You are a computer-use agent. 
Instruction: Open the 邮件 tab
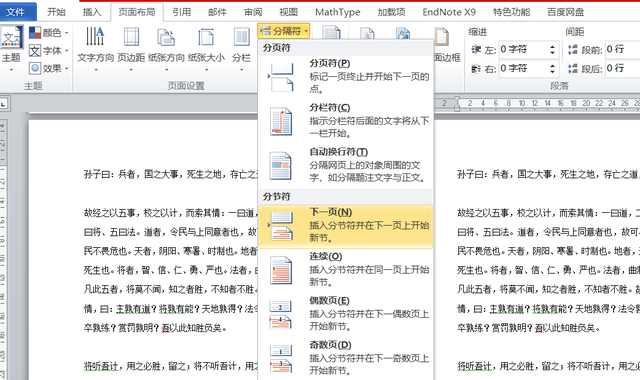pos(217,12)
